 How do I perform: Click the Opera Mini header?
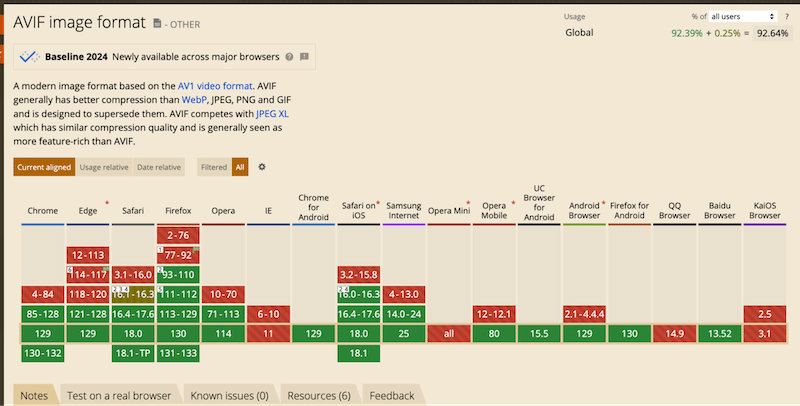[x=449, y=211]
